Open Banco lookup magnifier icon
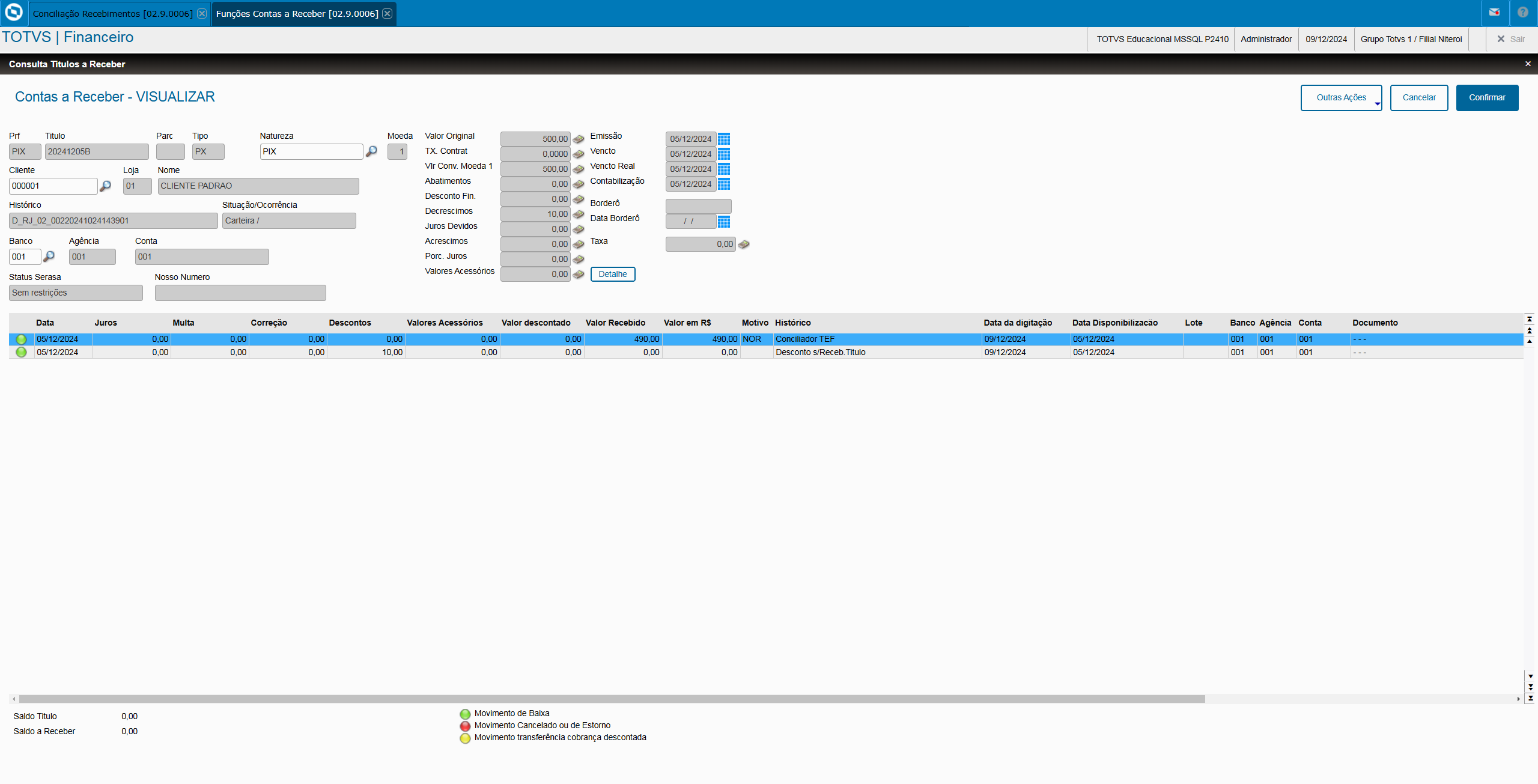The image size is (1538, 784). coord(49,257)
